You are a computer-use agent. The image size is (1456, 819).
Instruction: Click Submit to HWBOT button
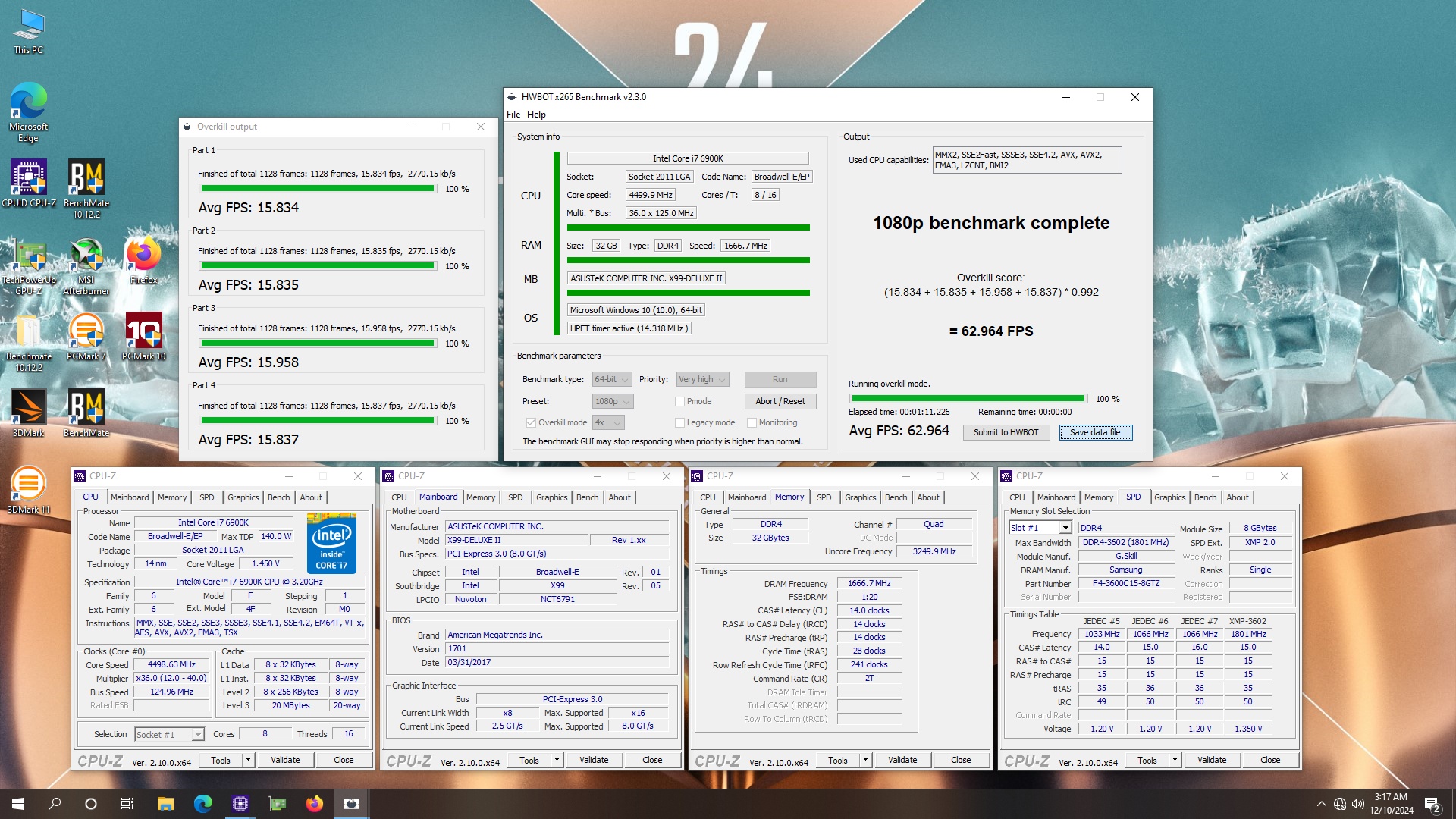coord(1006,432)
